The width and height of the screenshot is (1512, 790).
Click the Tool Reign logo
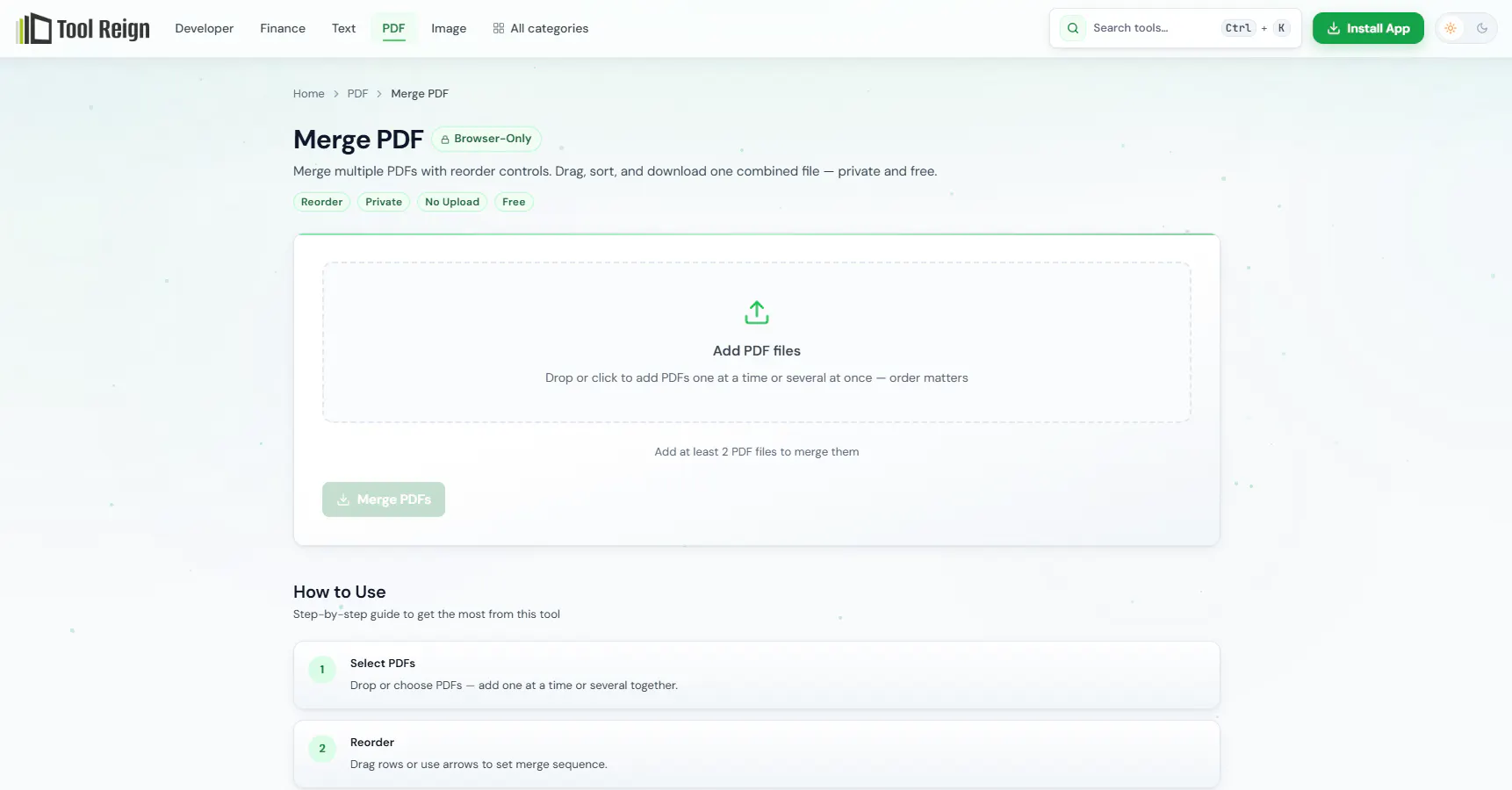(83, 28)
